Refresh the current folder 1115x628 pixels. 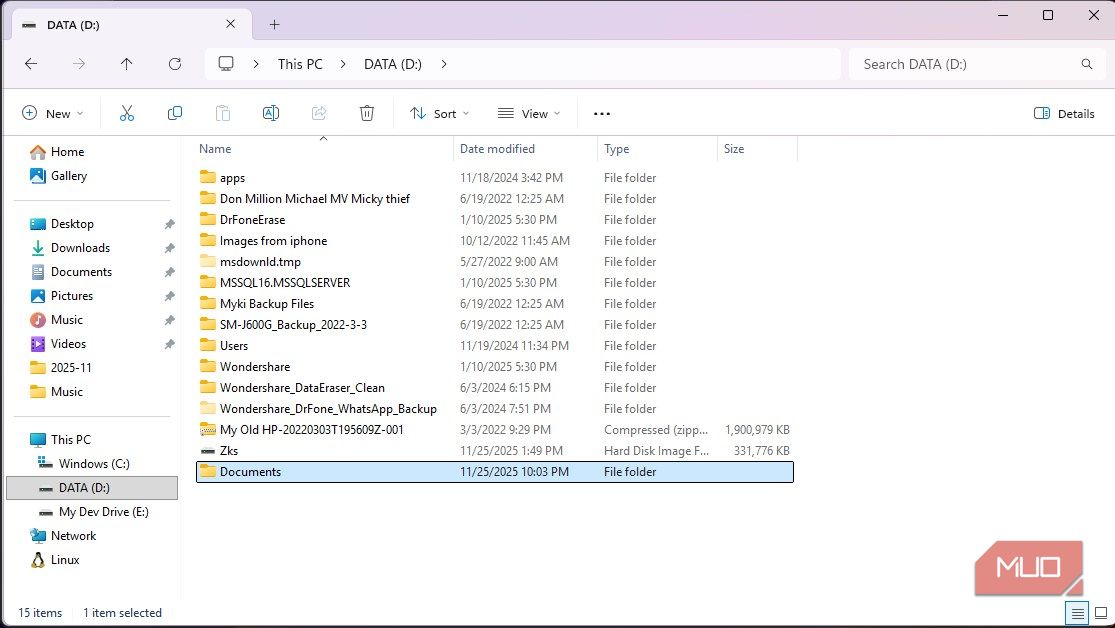(175, 64)
